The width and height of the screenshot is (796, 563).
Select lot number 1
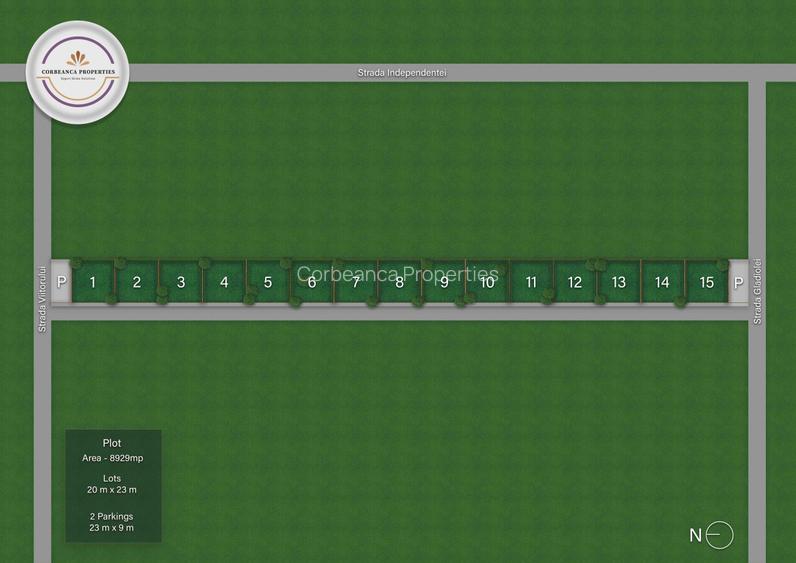click(x=93, y=282)
